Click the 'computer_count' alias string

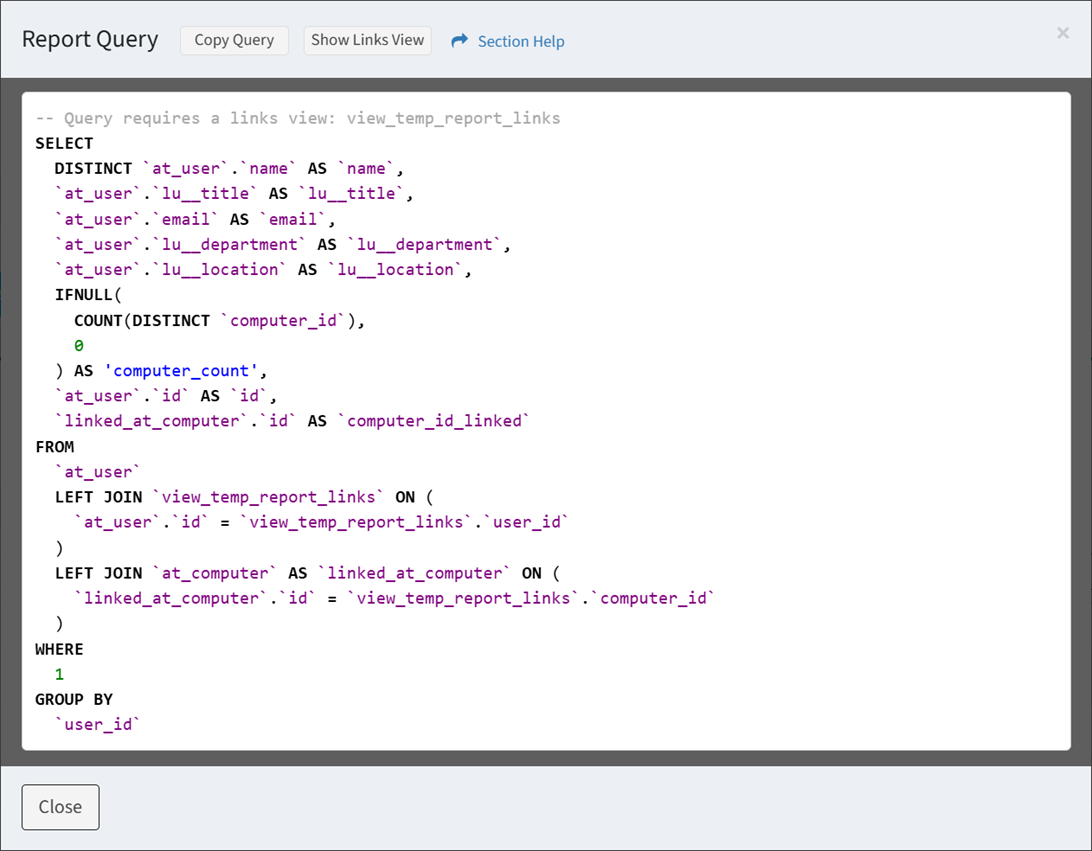pos(181,371)
